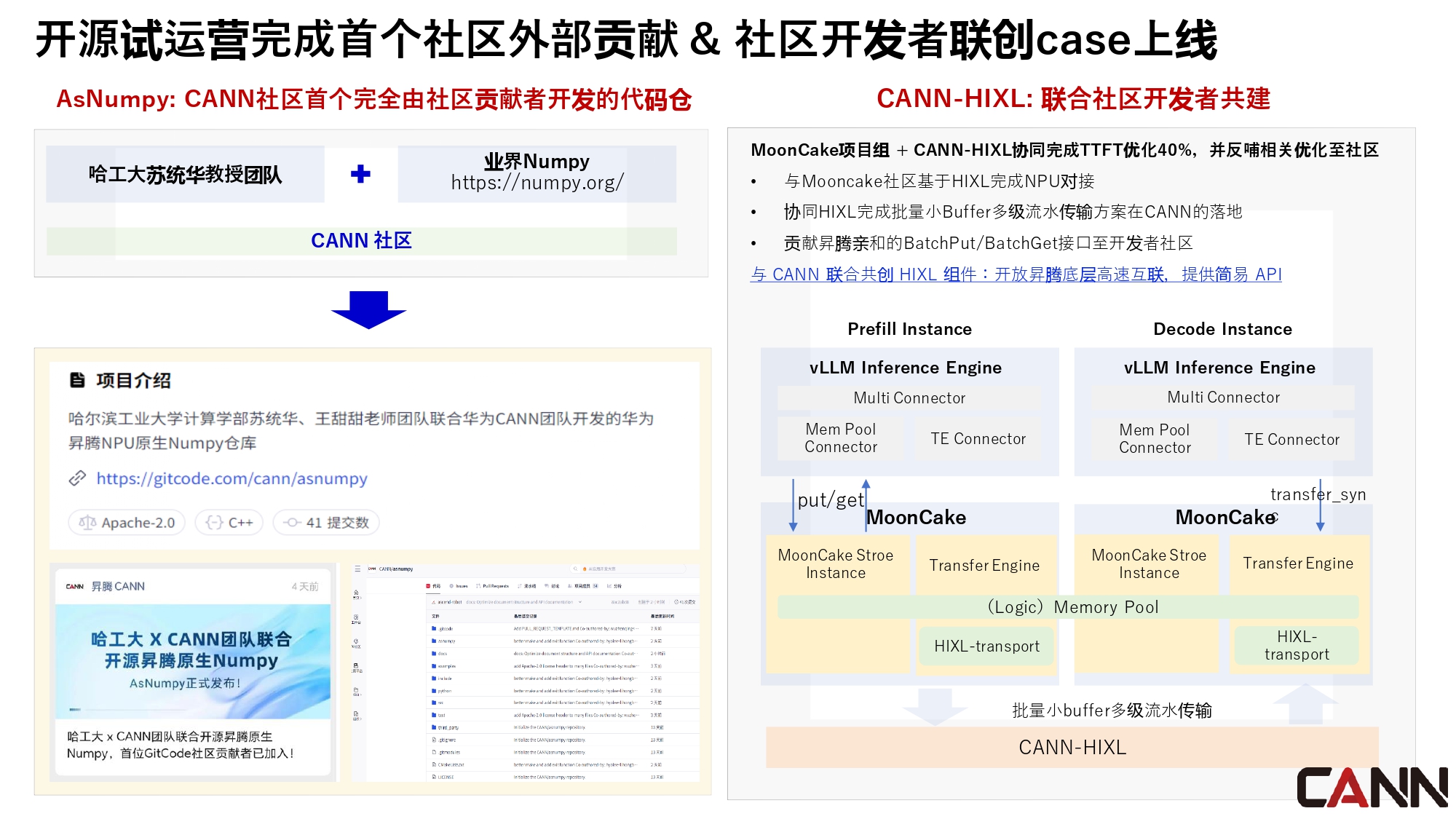This screenshot has height=819, width=1456.
Task: Click the link chain icon beside gitcode URL
Action: click(x=77, y=478)
